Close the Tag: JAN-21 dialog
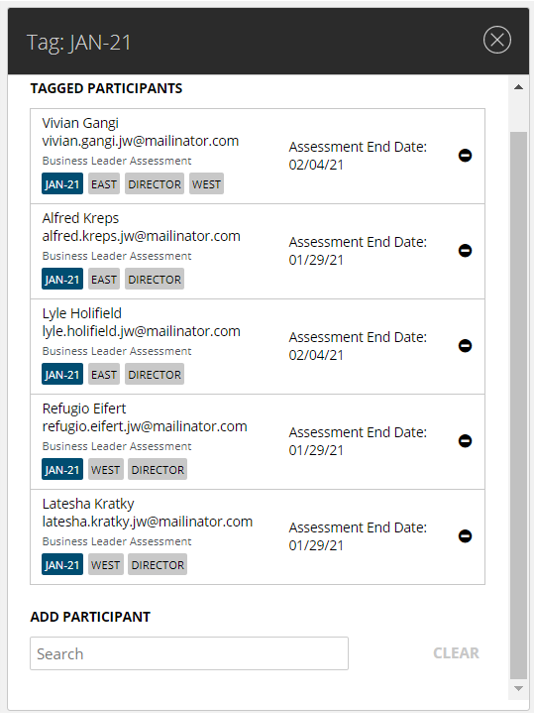This screenshot has width=534, height=713. [x=497, y=40]
